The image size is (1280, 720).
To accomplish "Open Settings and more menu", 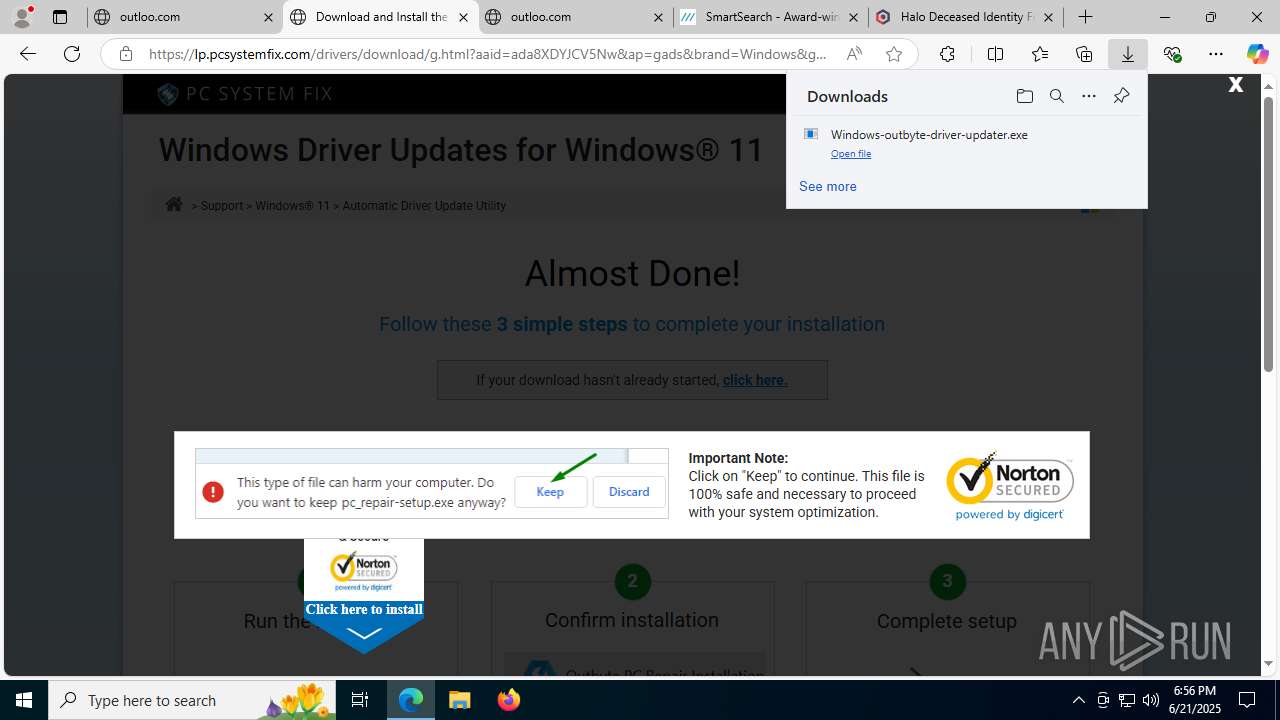I will pos(1216,54).
